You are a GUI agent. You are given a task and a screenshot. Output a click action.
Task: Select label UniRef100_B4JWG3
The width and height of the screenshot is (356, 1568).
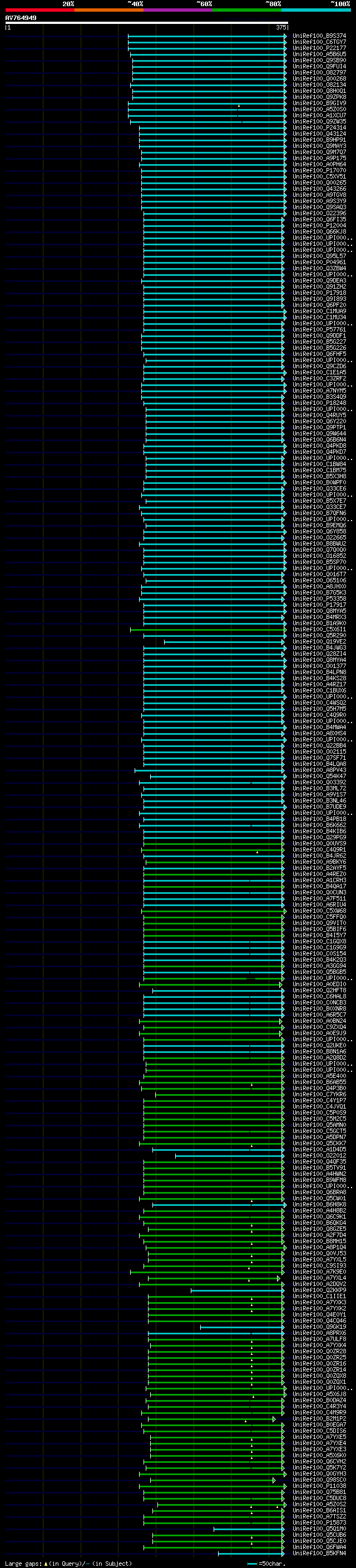(x=319, y=647)
